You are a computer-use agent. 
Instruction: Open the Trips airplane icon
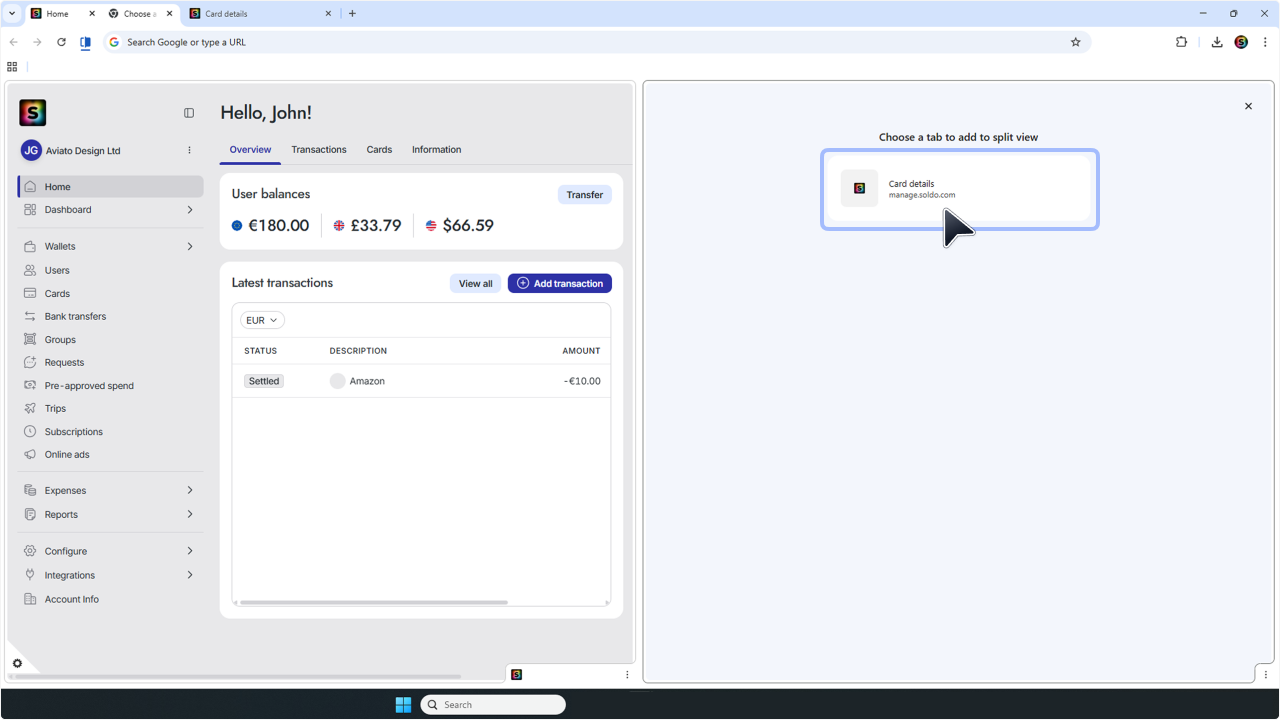30,408
